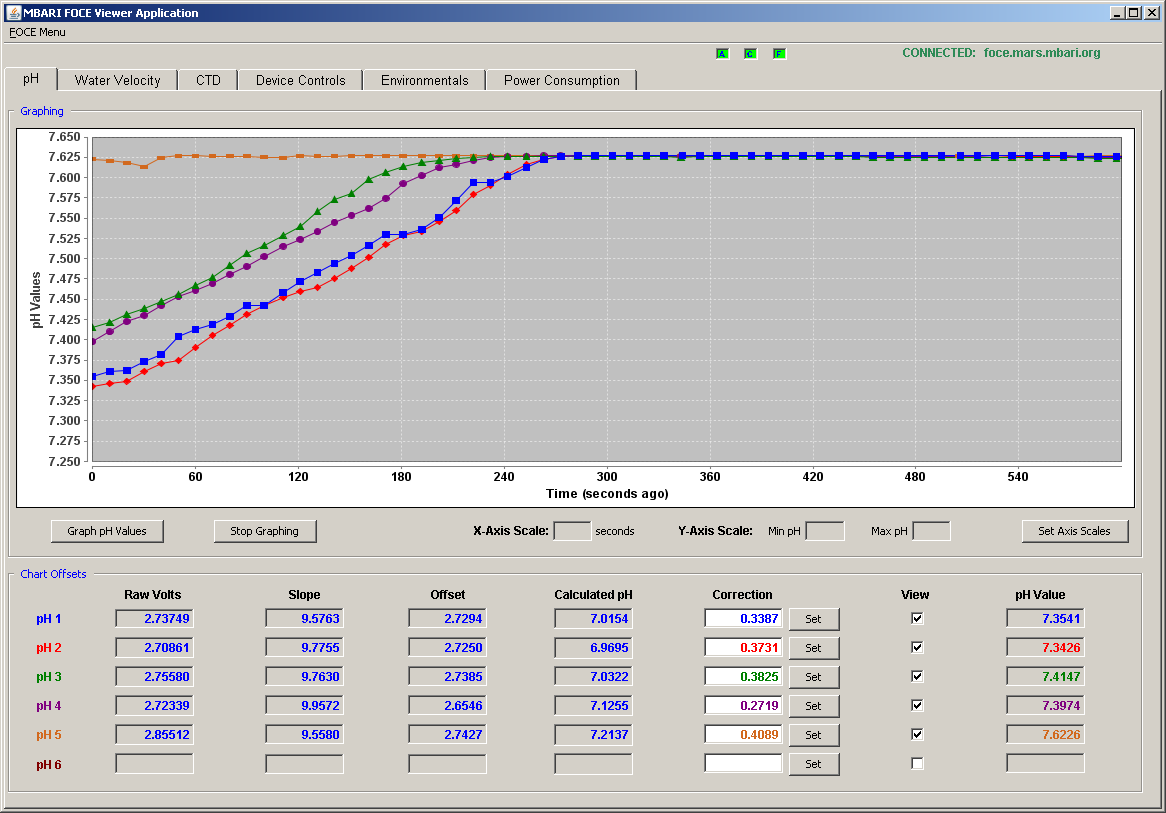Click the pH 4 Correction field
This screenshot has height=813, width=1166.
coord(744,705)
